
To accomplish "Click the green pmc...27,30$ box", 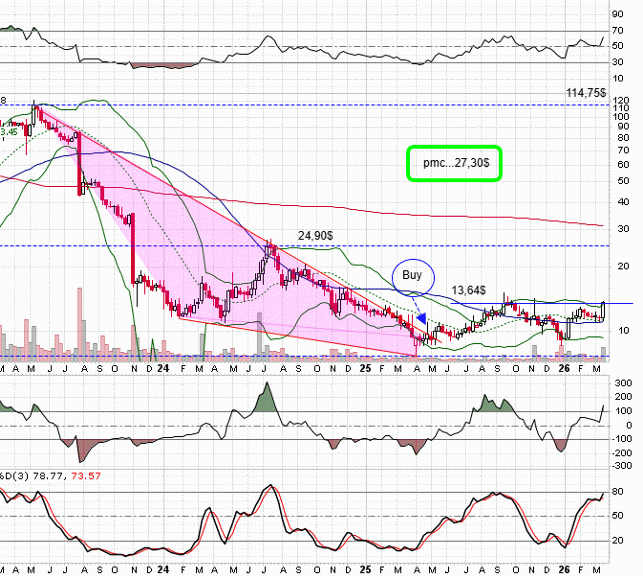I will 453,163.
